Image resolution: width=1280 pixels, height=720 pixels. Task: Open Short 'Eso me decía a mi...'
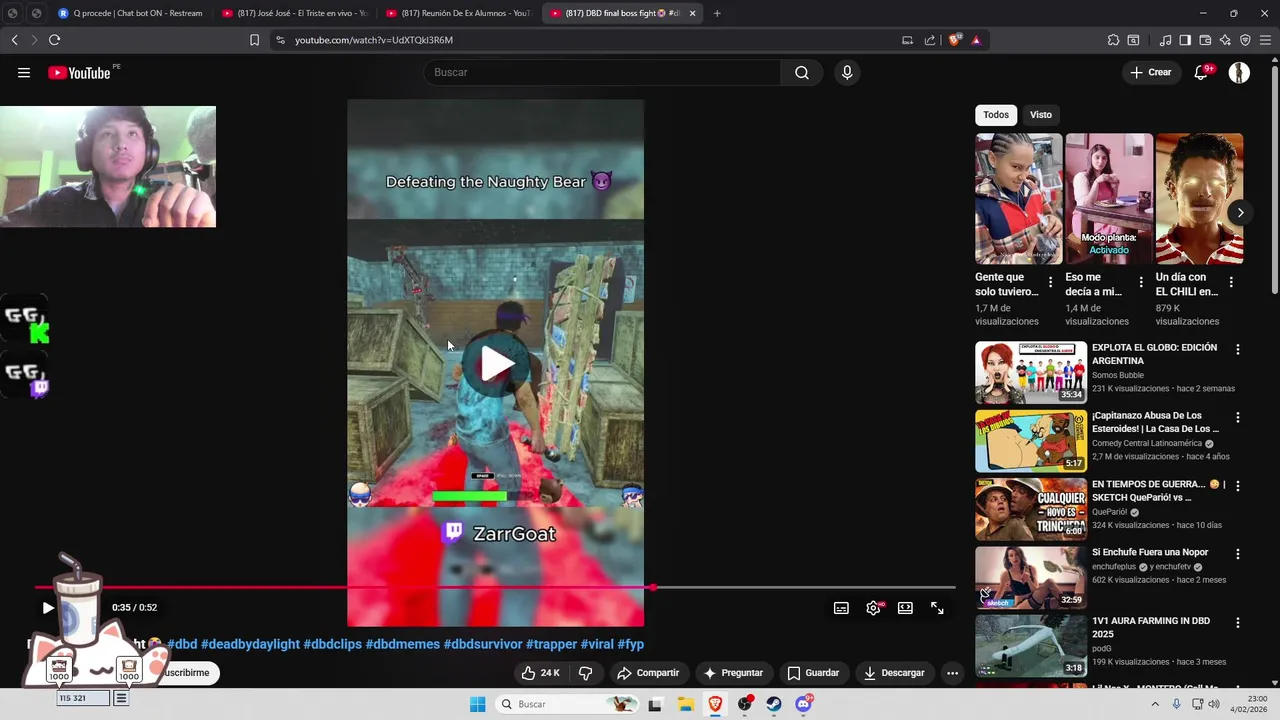1109,199
